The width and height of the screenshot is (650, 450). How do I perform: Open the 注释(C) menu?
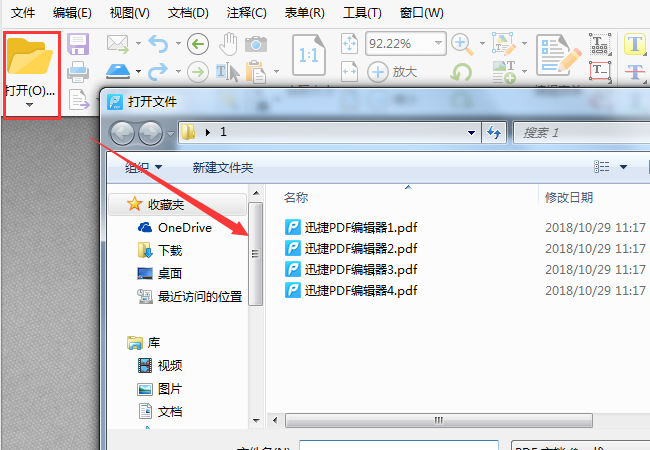(246, 13)
